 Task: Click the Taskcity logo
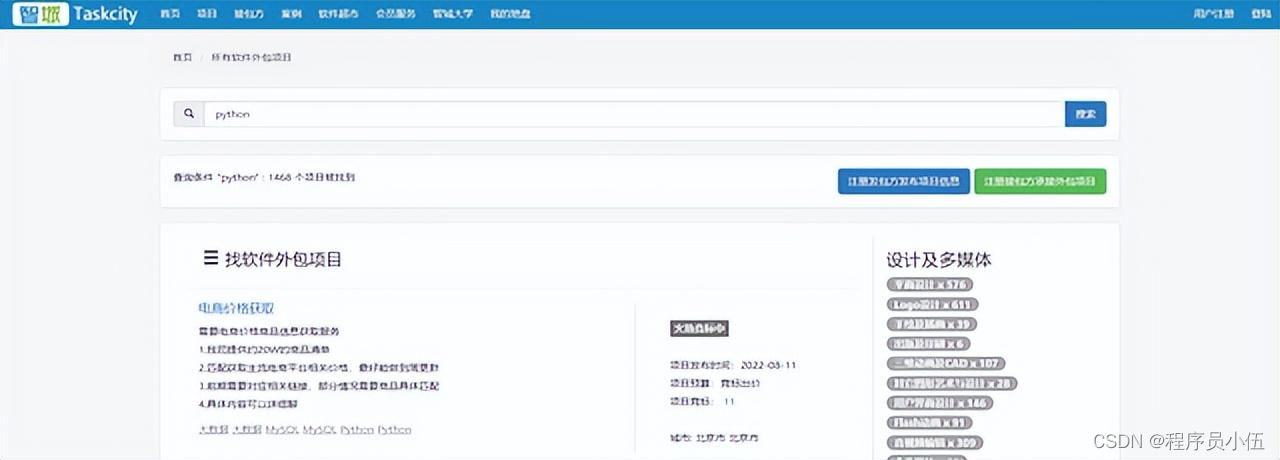pos(75,14)
